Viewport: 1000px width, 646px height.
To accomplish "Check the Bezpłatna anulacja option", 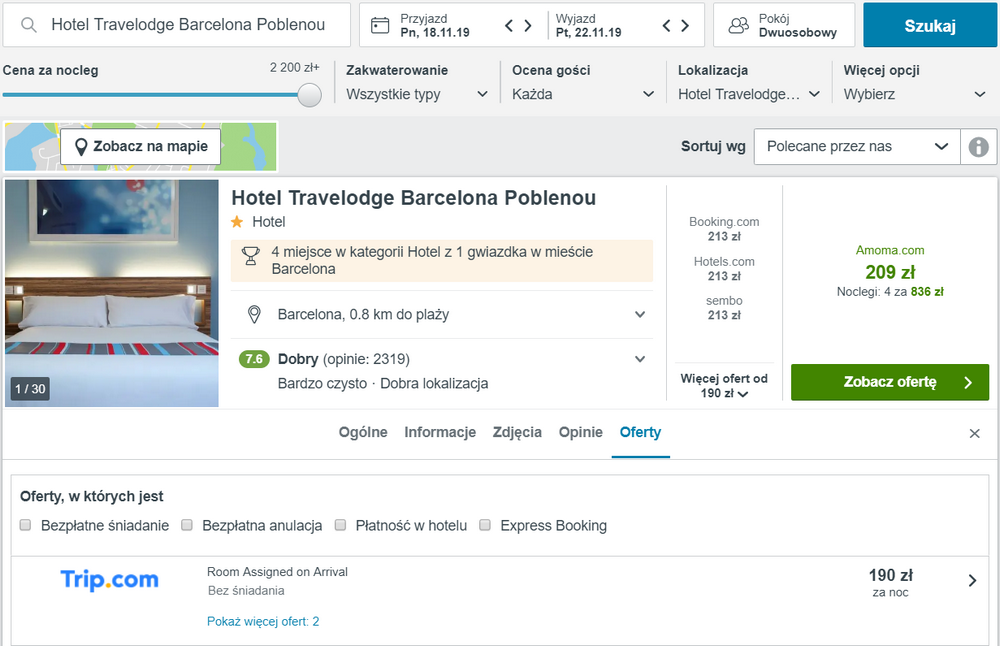I will pos(187,525).
